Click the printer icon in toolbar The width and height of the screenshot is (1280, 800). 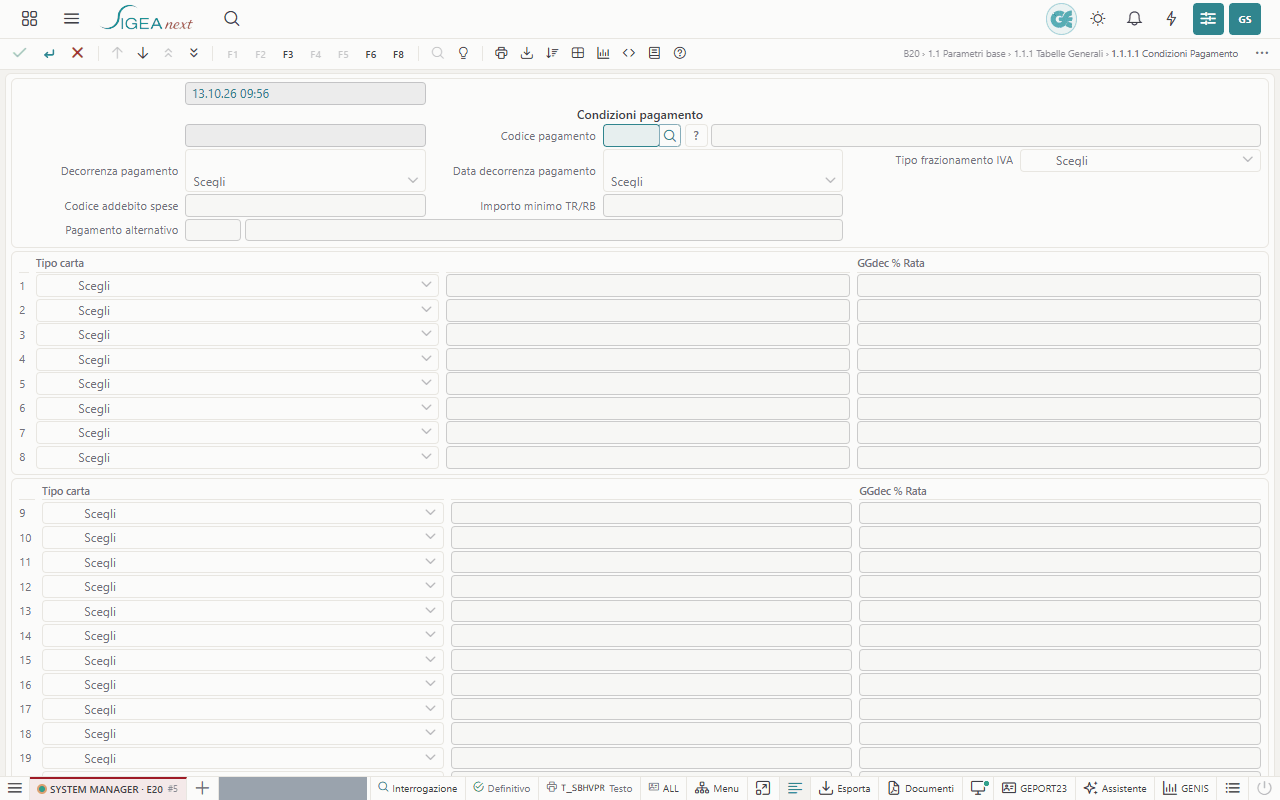[501, 53]
